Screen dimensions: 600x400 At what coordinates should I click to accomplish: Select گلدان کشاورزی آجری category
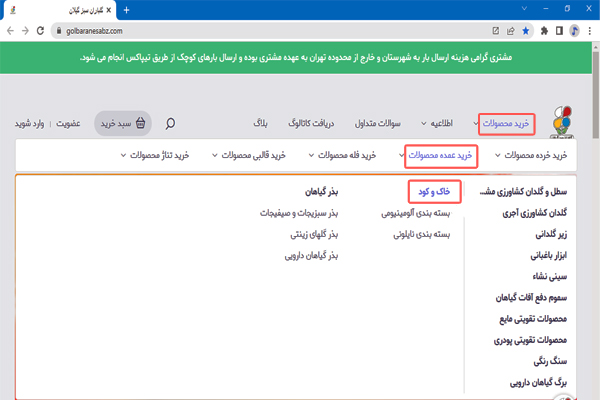(x=535, y=213)
